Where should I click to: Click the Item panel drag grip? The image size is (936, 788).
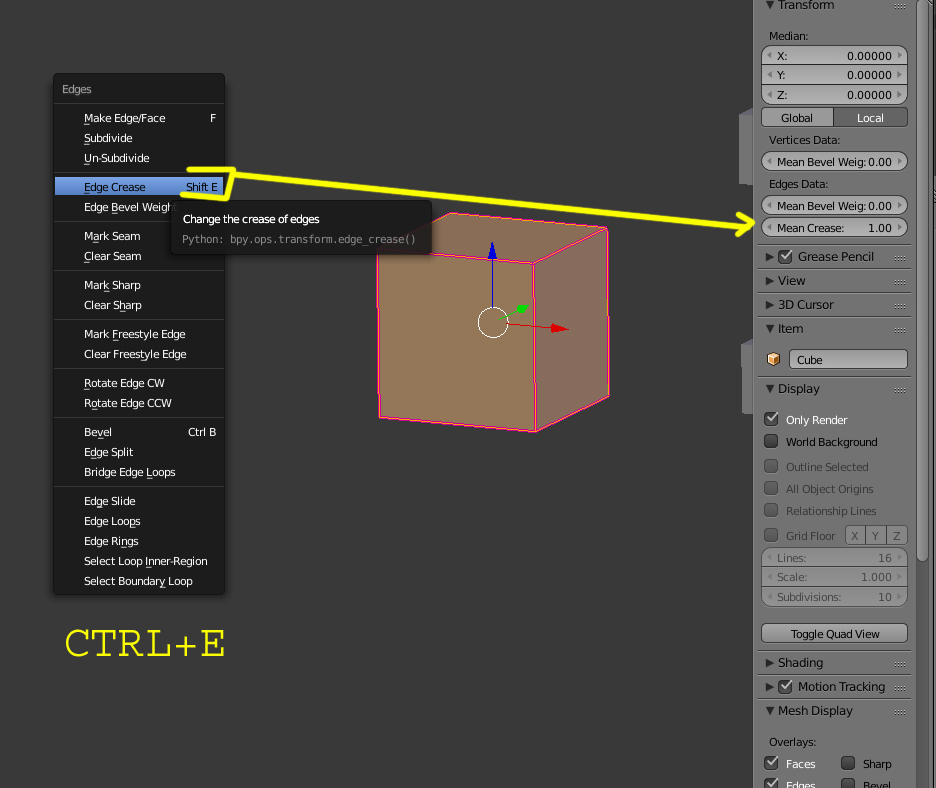point(900,330)
